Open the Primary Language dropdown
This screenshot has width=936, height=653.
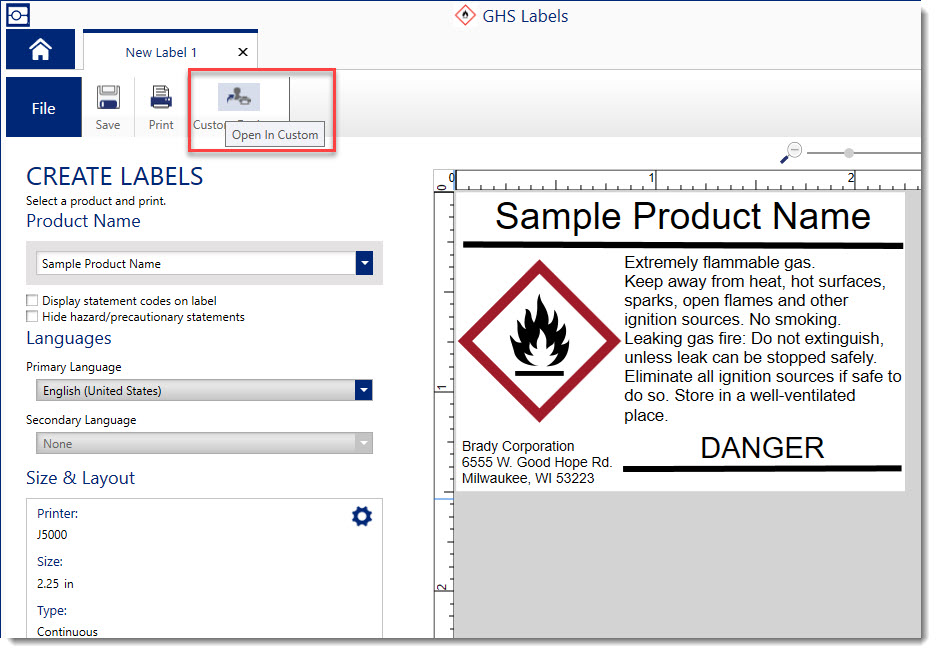pos(364,391)
